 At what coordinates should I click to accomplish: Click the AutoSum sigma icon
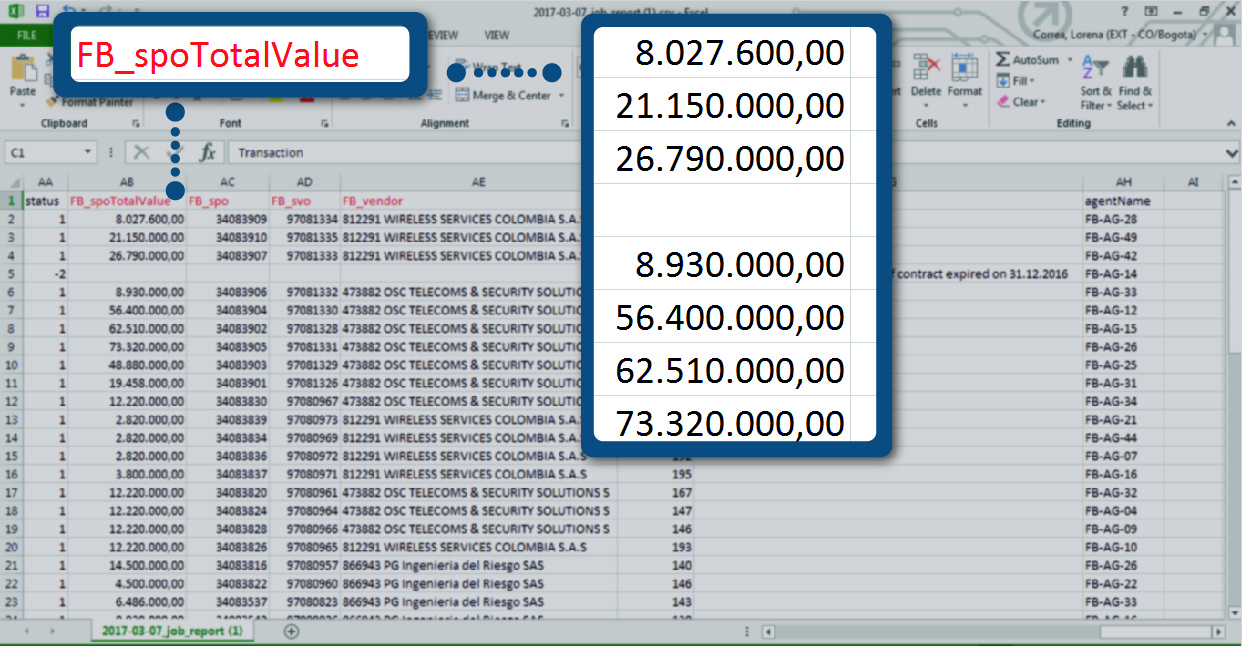[1004, 60]
